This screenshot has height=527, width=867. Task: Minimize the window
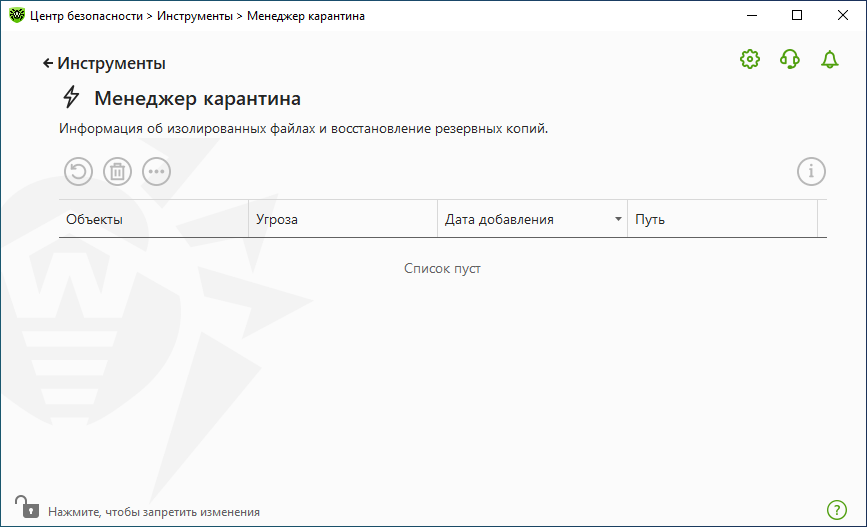pos(752,15)
